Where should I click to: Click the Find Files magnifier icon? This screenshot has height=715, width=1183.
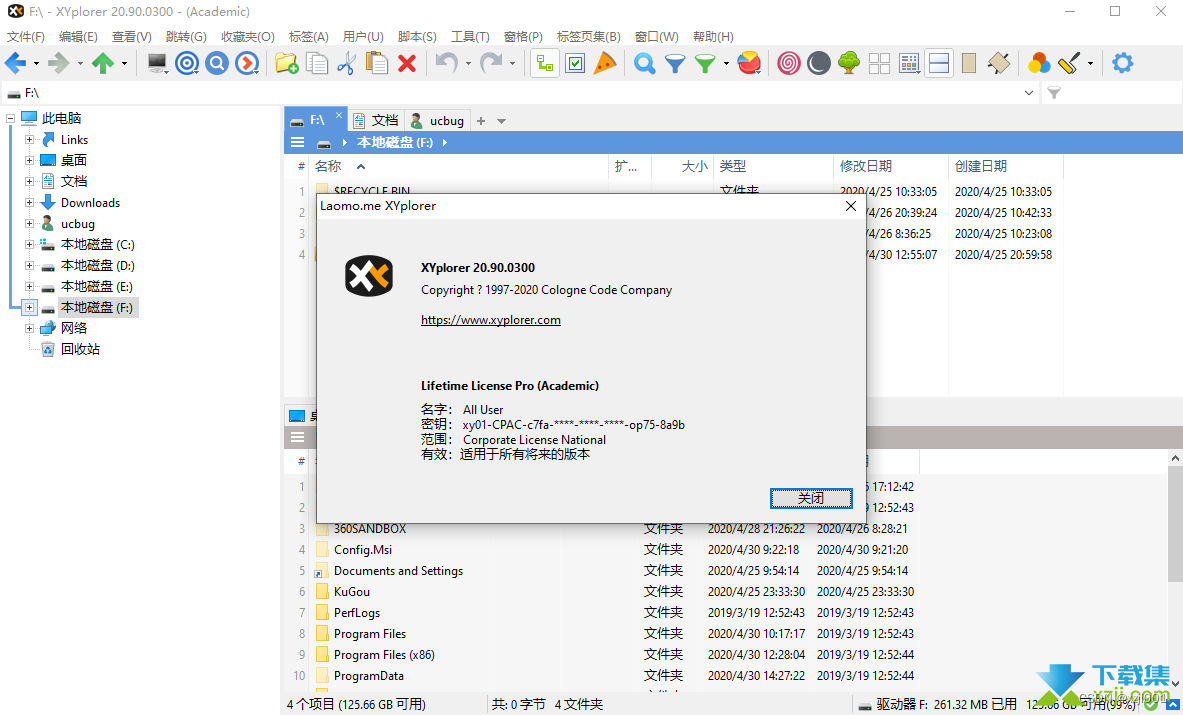click(217, 63)
